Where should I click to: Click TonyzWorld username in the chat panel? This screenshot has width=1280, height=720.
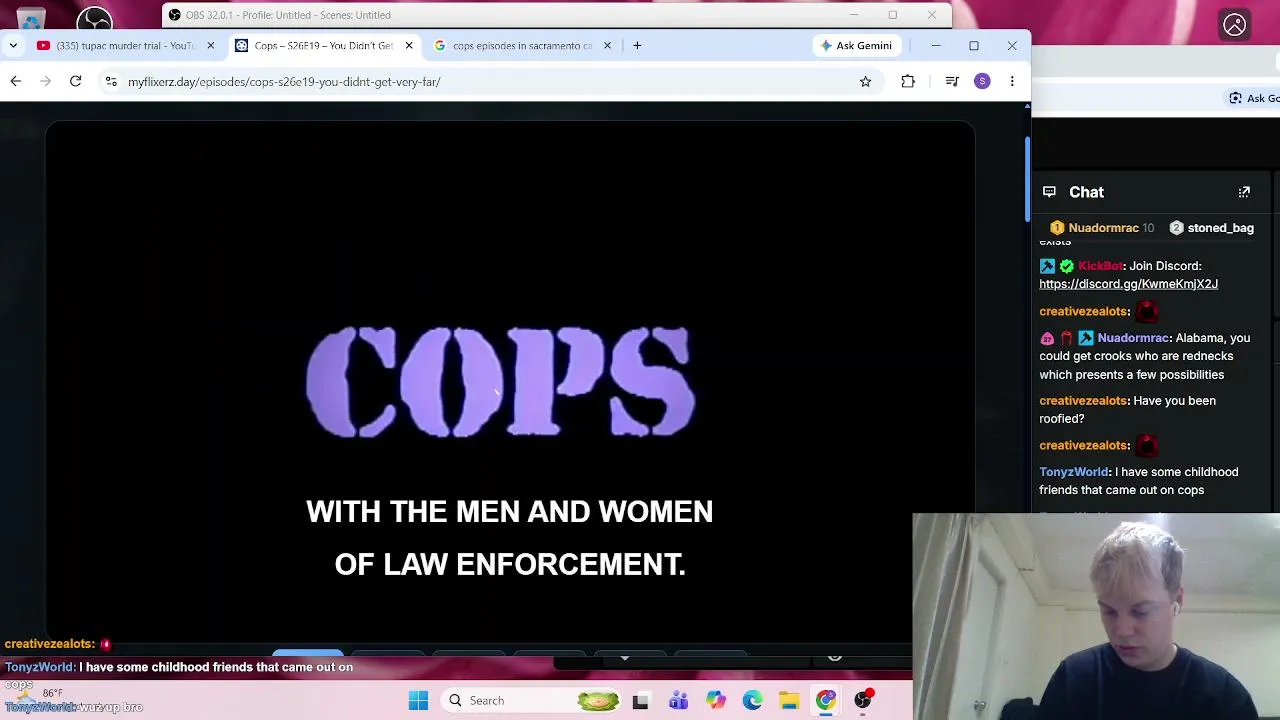point(1074,472)
